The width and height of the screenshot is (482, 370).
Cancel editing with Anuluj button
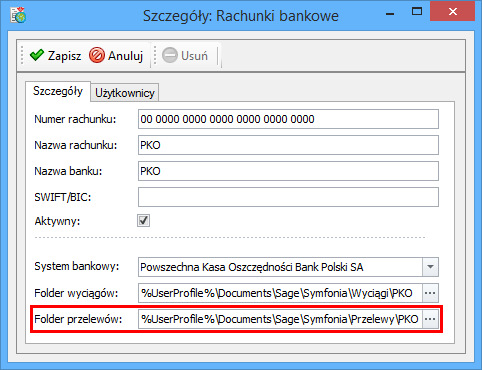coord(116,55)
